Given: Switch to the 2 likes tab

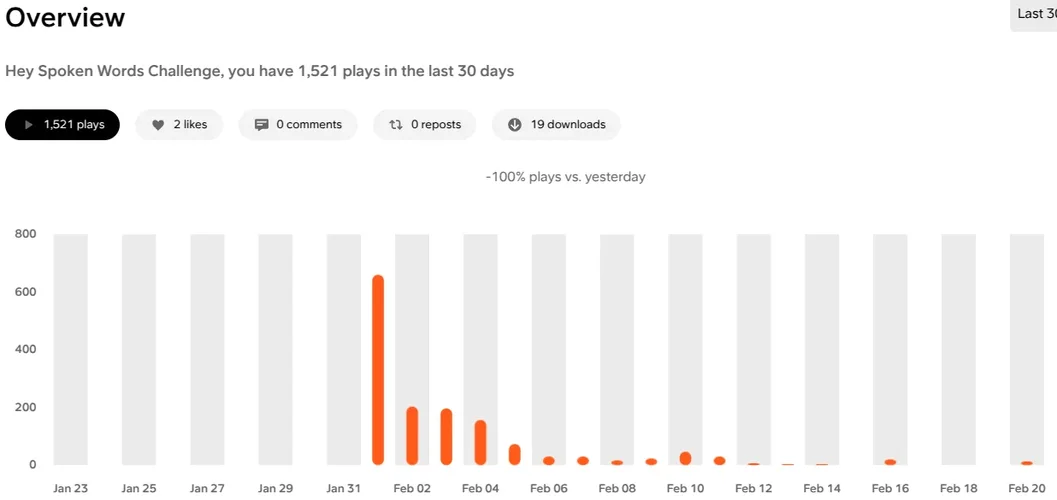Looking at the screenshot, I should point(180,125).
